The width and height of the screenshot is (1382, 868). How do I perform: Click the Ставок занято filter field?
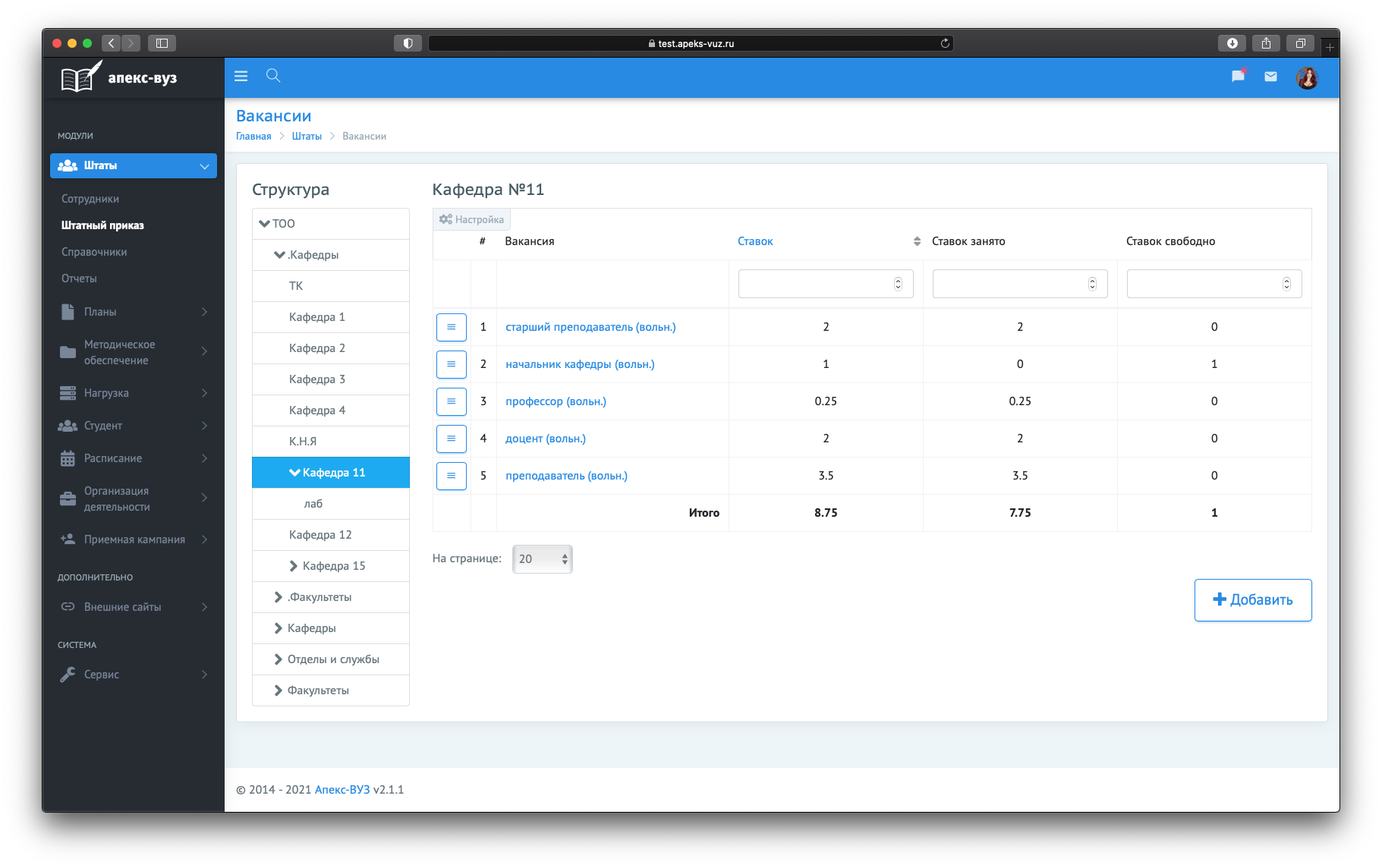[x=1020, y=284]
